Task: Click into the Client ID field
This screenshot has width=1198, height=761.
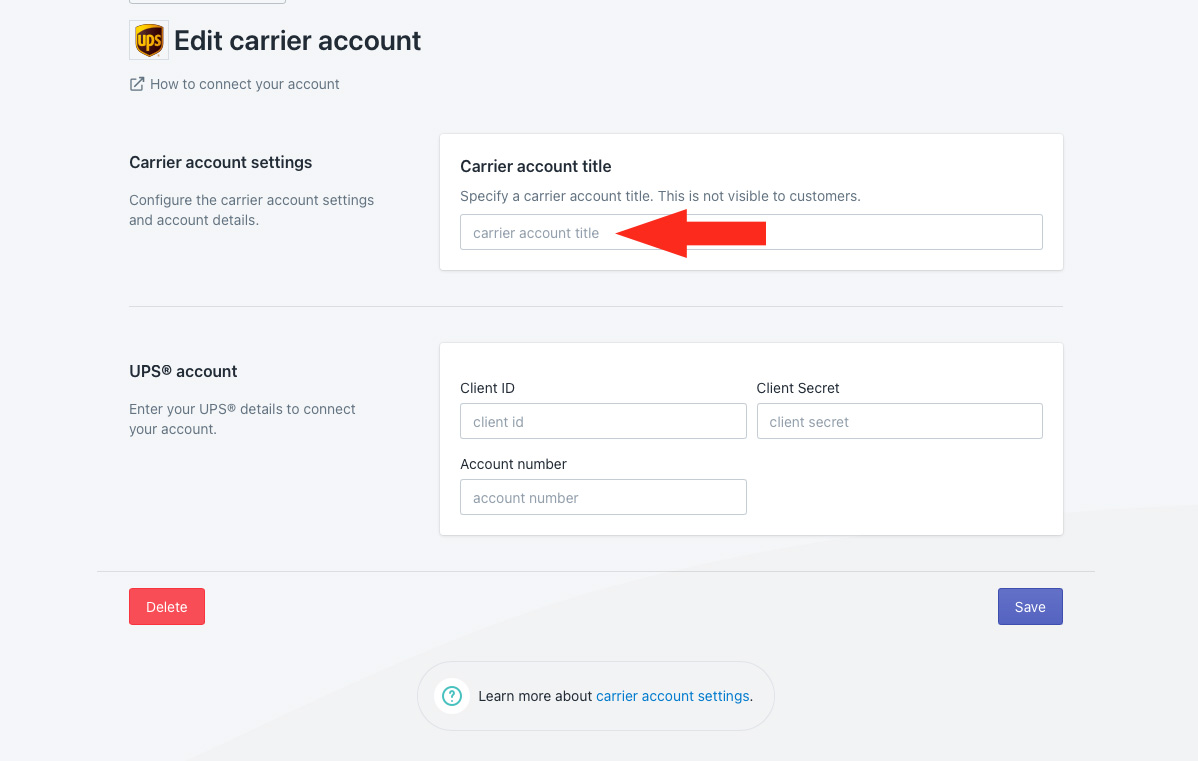Action: tap(603, 422)
